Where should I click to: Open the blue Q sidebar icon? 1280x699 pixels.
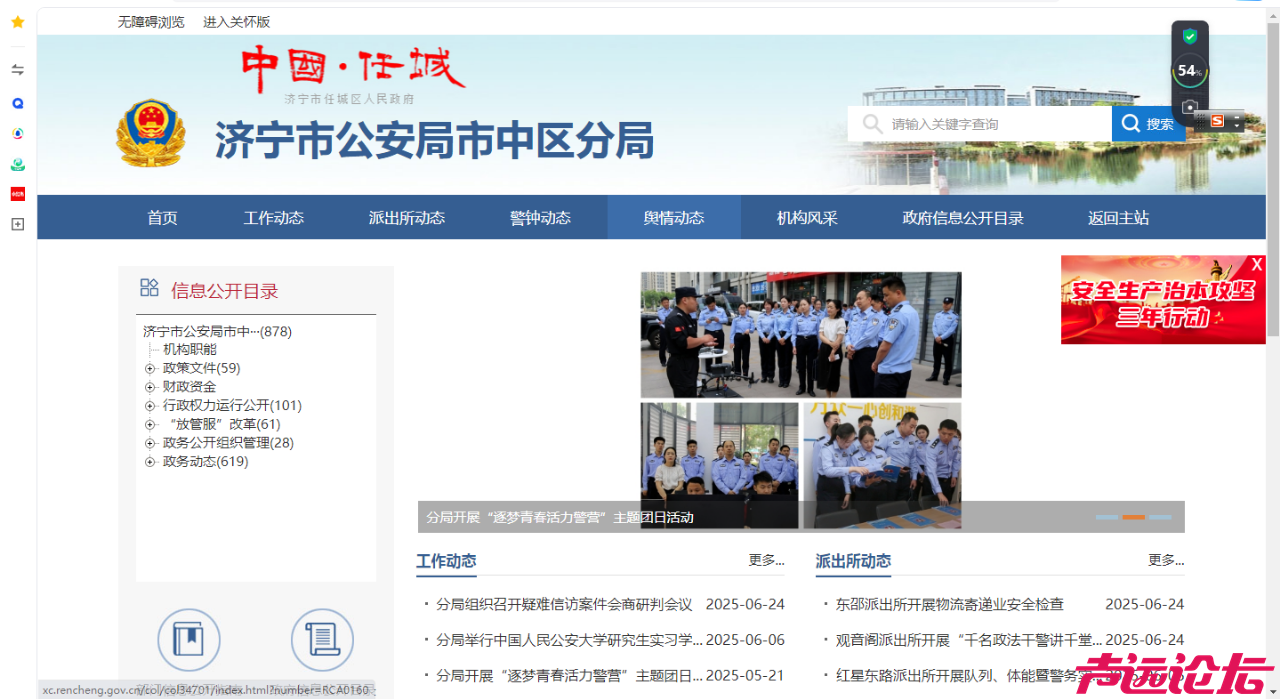pyautogui.click(x=17, y=103)
